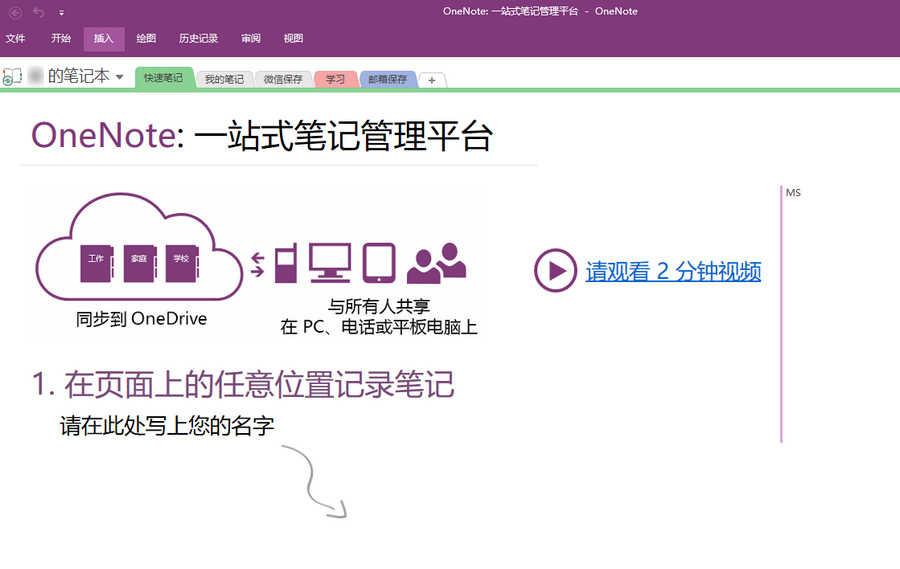The image size is (900, 569).
Task: Click the video play circle icon
Action: click(x=555, y=270)
